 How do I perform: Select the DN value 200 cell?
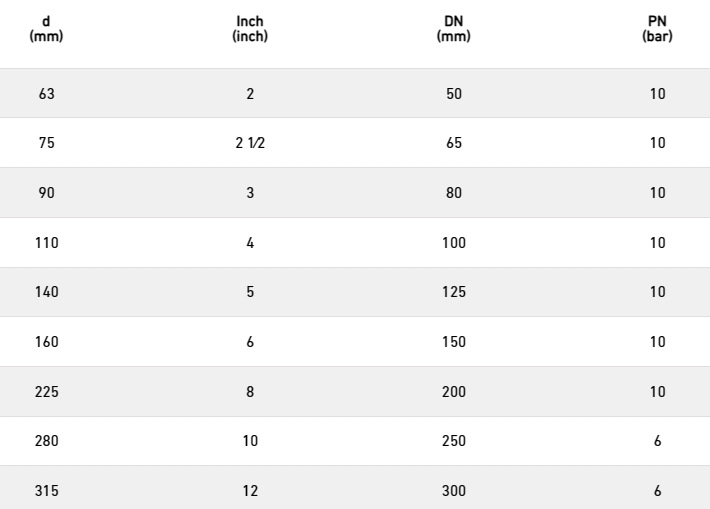pyautogui.click(x=454, y=392)
